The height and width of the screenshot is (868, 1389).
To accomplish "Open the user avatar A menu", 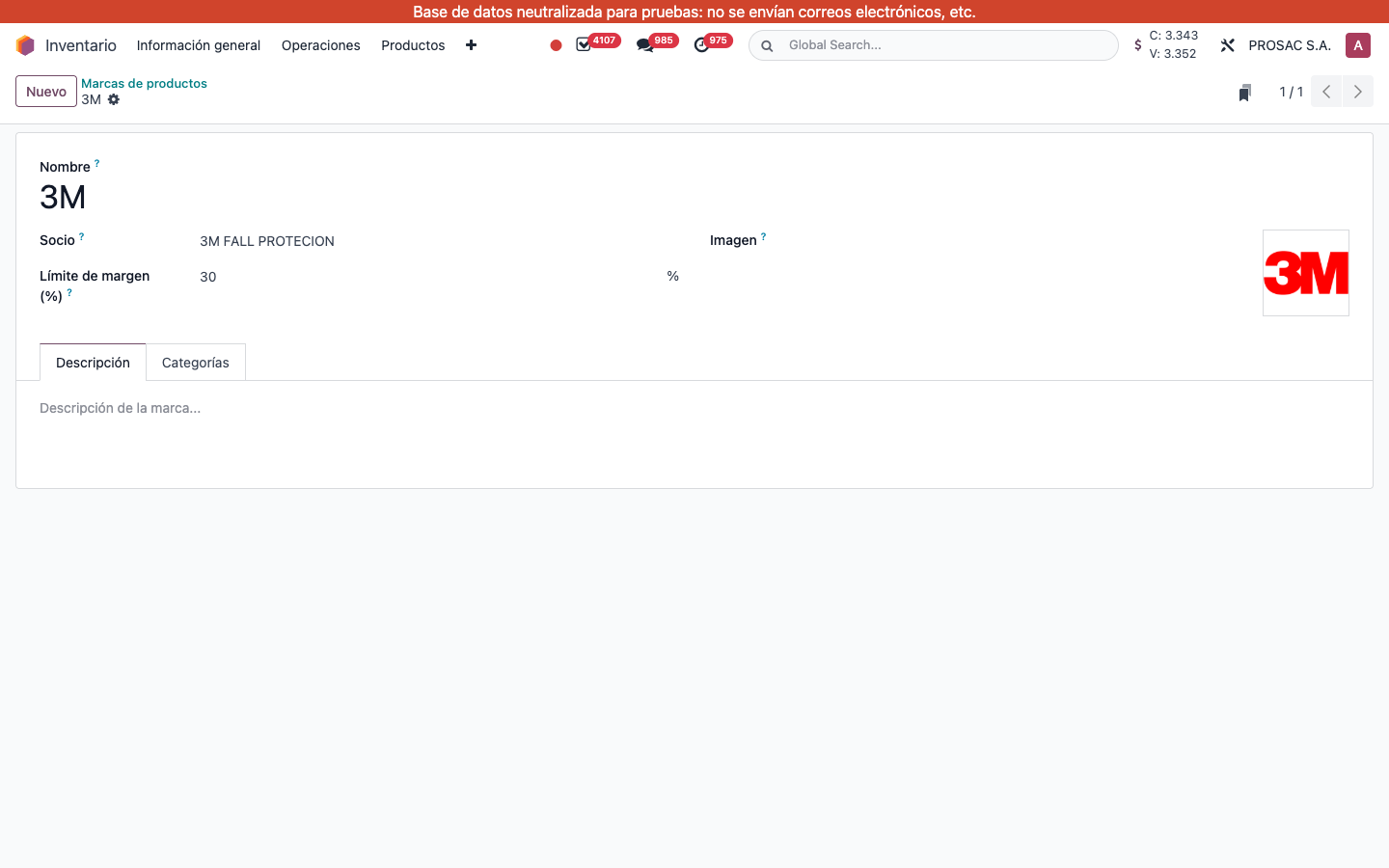I will pos(1358,45).
